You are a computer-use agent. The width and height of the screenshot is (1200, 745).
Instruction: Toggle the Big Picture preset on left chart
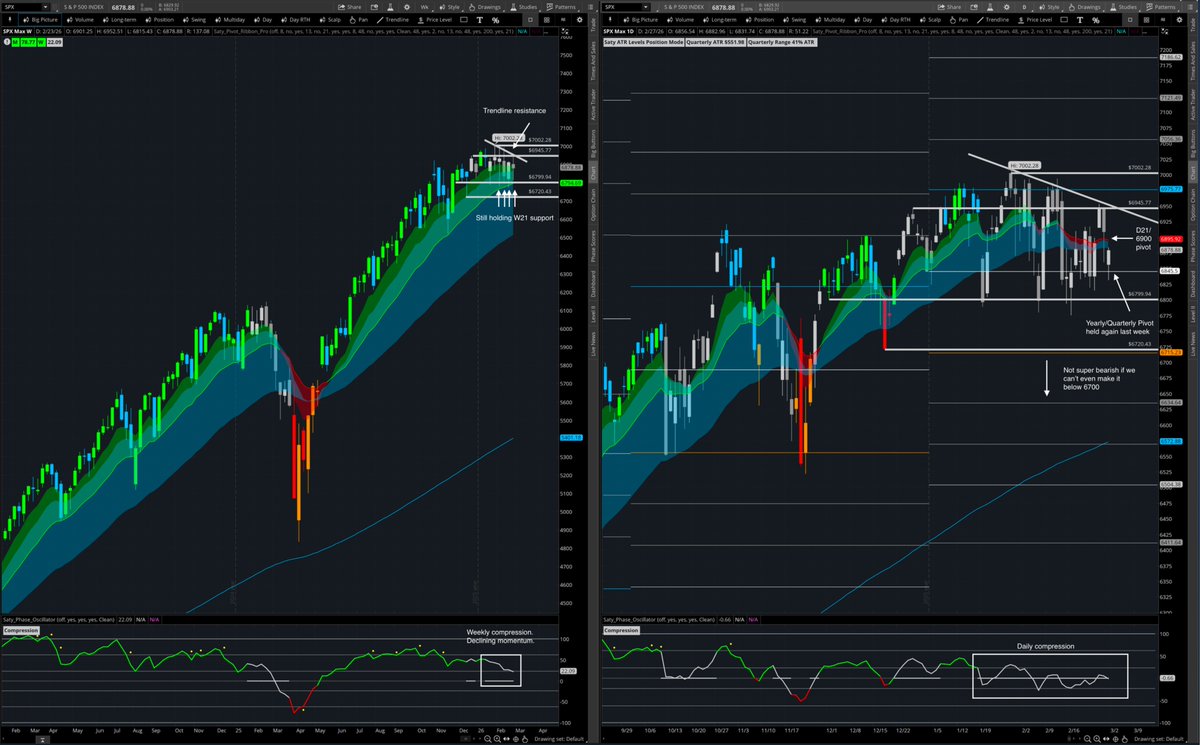pos(38,20)
